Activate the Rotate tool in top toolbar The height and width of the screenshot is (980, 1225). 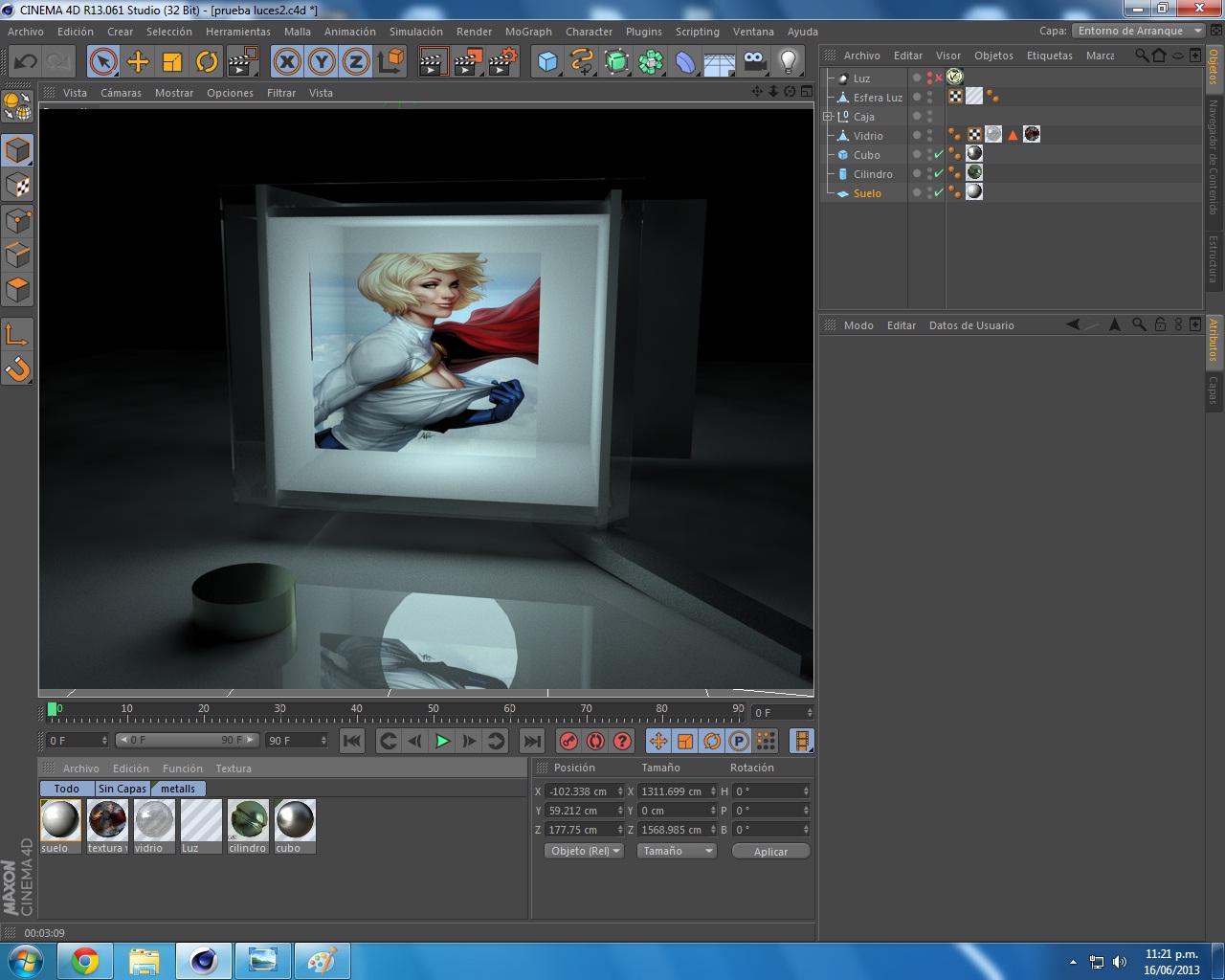click(x=207, y=62)
